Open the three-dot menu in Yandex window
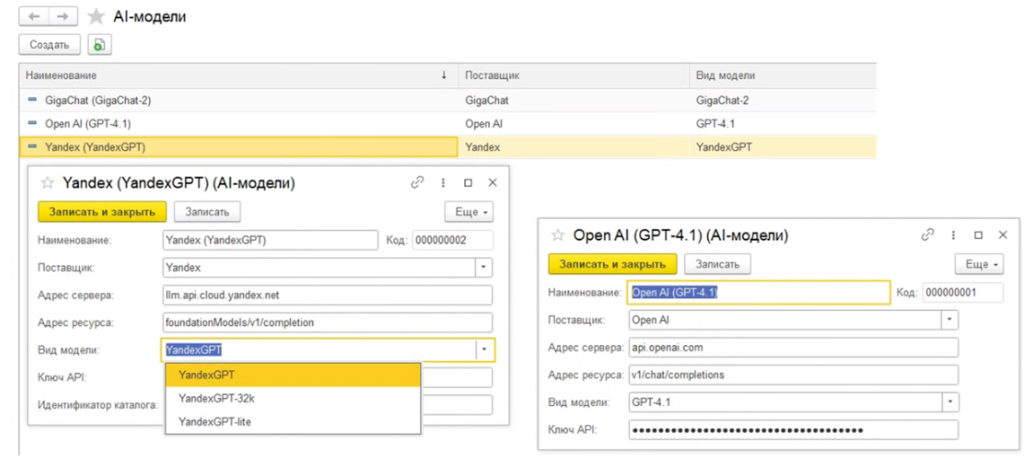Image resolution: width=1024 pixels, height=459 pixels. tap(443, 183)
